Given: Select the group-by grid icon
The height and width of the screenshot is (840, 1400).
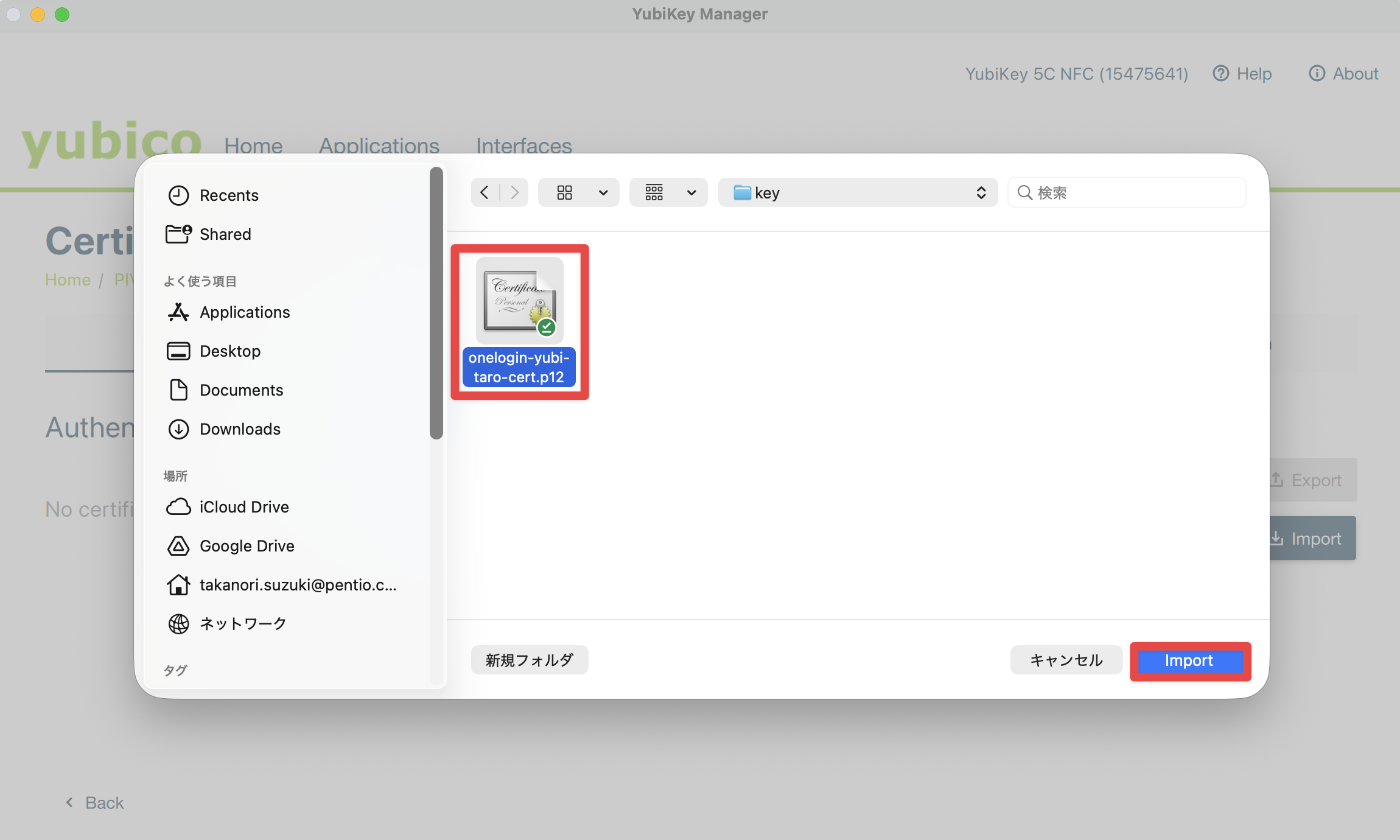Looking at the screenshot, I should (654, 192).
